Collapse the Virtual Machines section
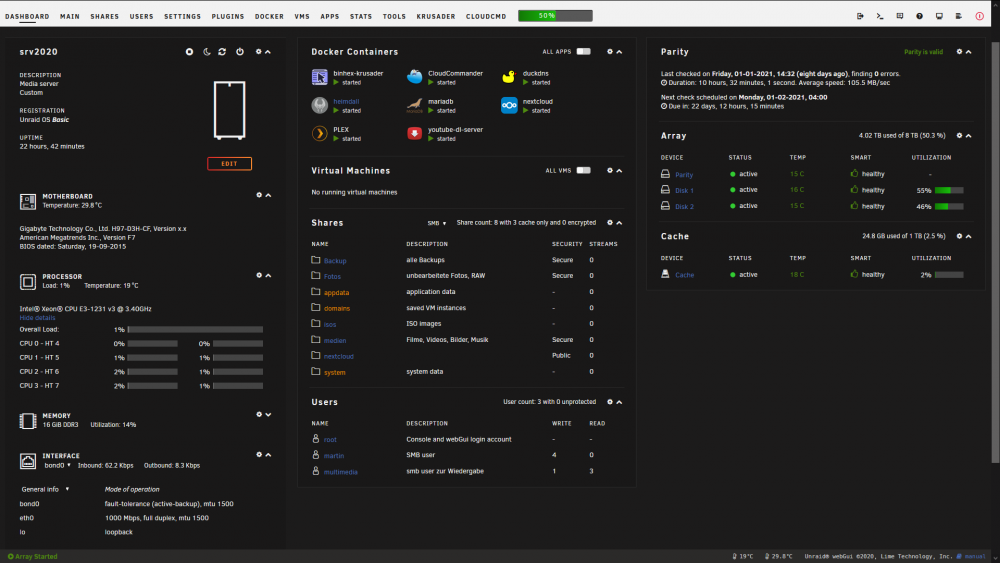Screen dimensions: 1000x563 pyautogui.click(x=619, y=170)
